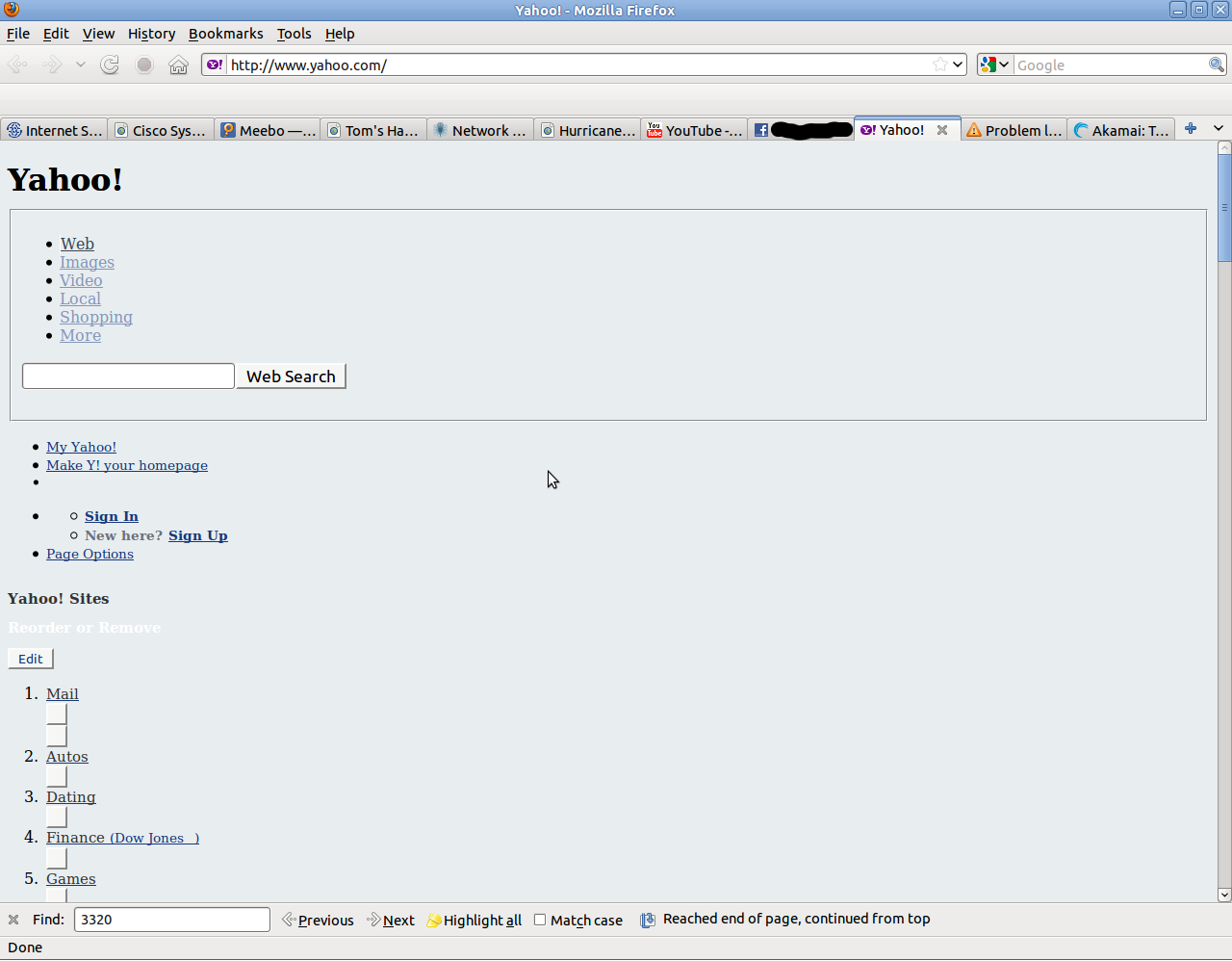Image resolution: width=1232 pixels, height=961 pixels.
Task: Click the URL address field
Action: (577, 65)
